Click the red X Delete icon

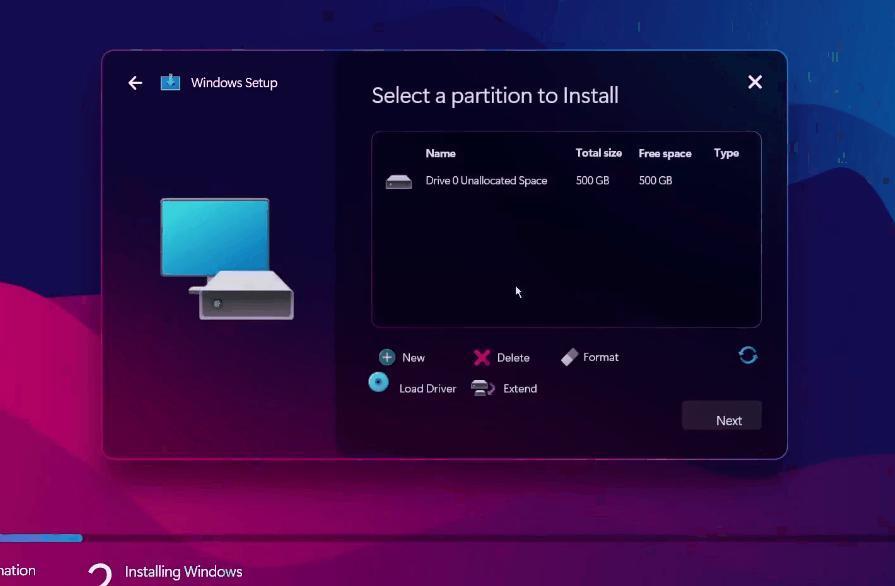pyautogui.click(x=482, y=358)
